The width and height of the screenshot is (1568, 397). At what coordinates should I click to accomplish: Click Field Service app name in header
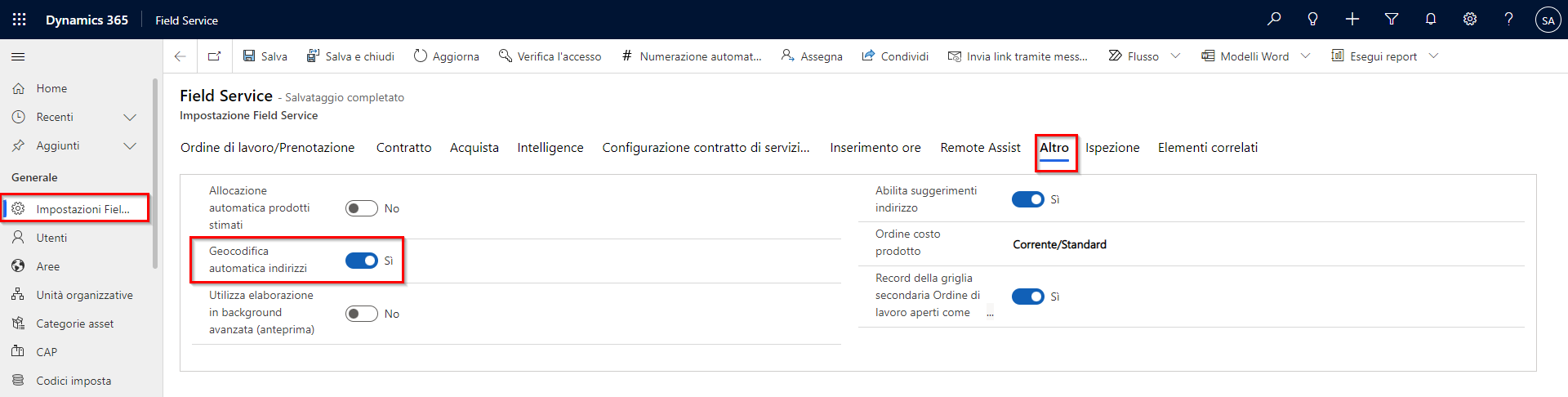[187, 20]
